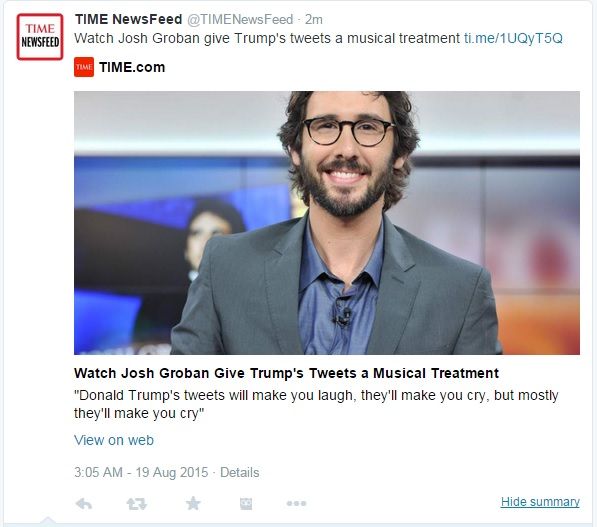Click the @TIMENewsFeed handle
The width and height of the screenshot is (597, 527).
pos(240,19)
